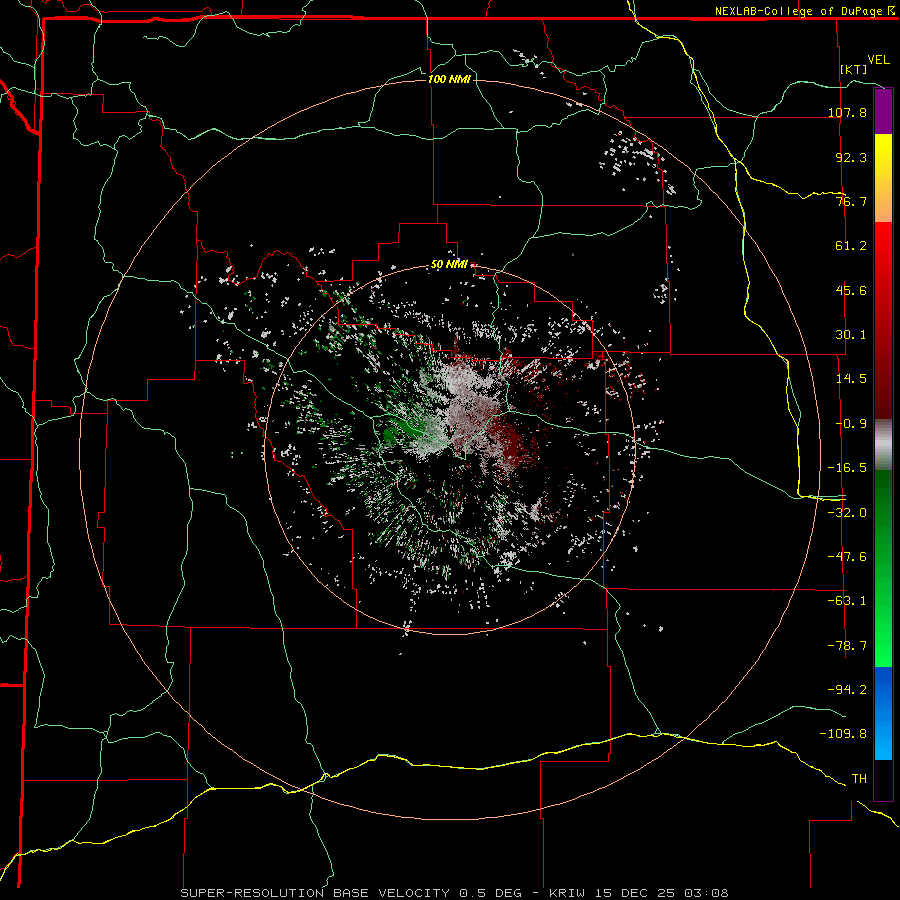Click the KRIW station identifier in caption
The height and width of the screenshot is (900, 900).
(567, 893)
